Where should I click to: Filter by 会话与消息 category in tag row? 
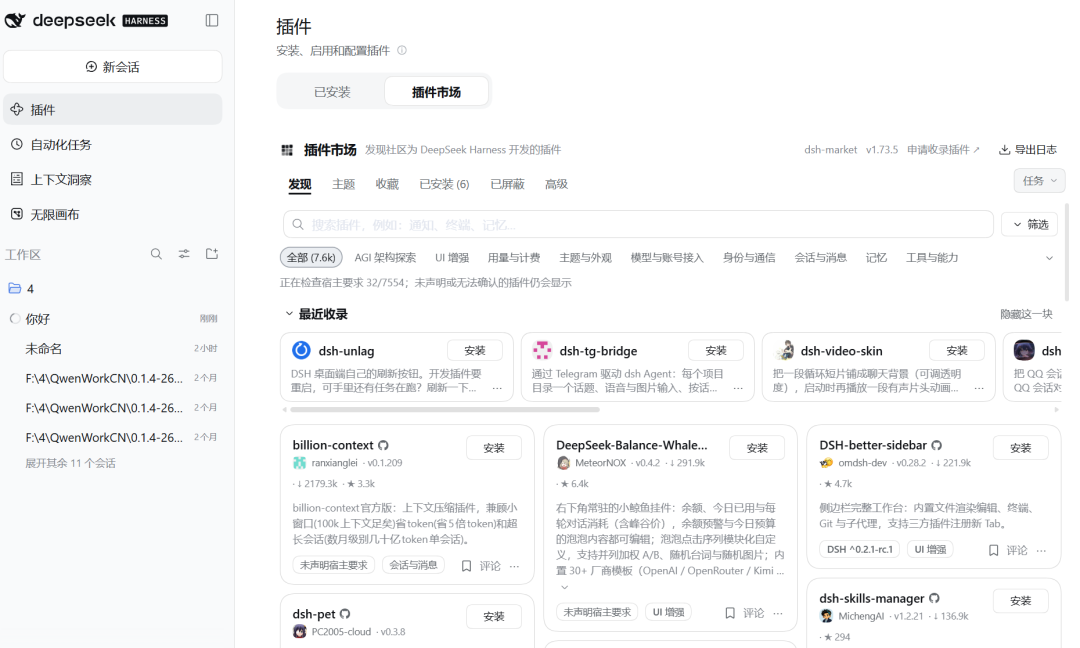[820, 258]
